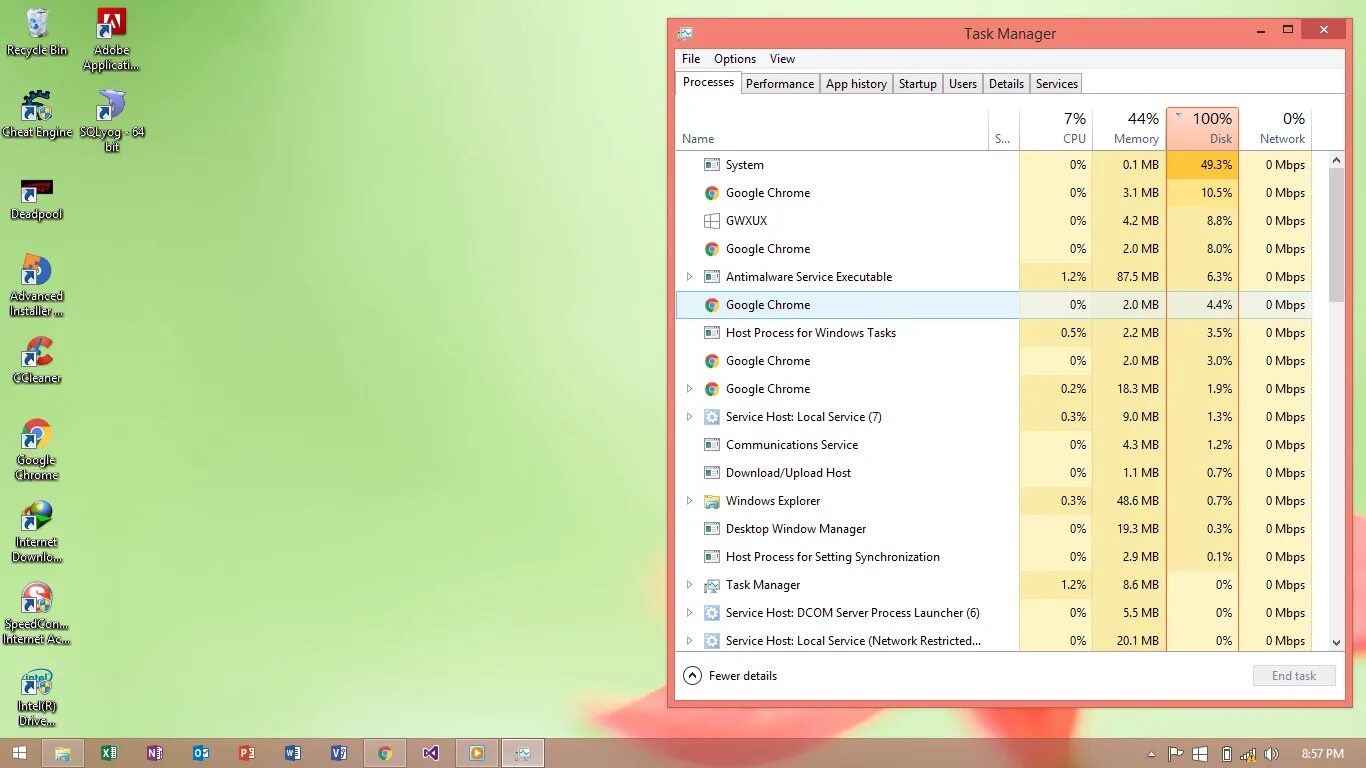Sort processes by the Network column
Image resolution: width=1366 pixels, height=768 pixels.
tap(1275, 128)
